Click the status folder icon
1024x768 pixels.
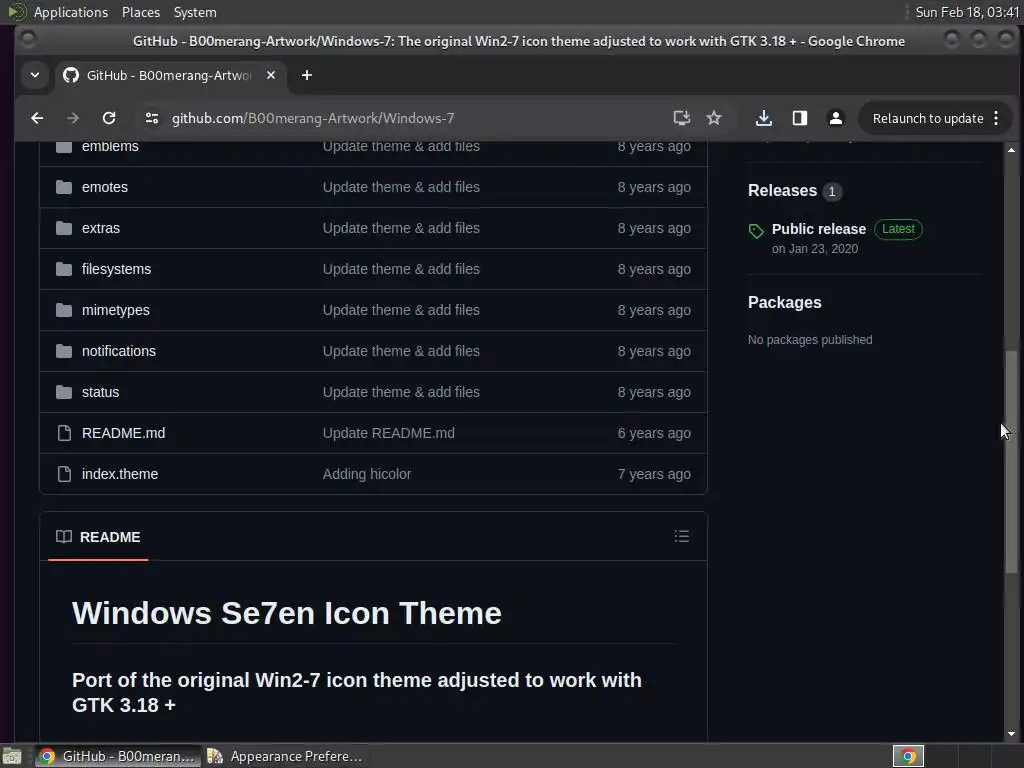(64, 392)
